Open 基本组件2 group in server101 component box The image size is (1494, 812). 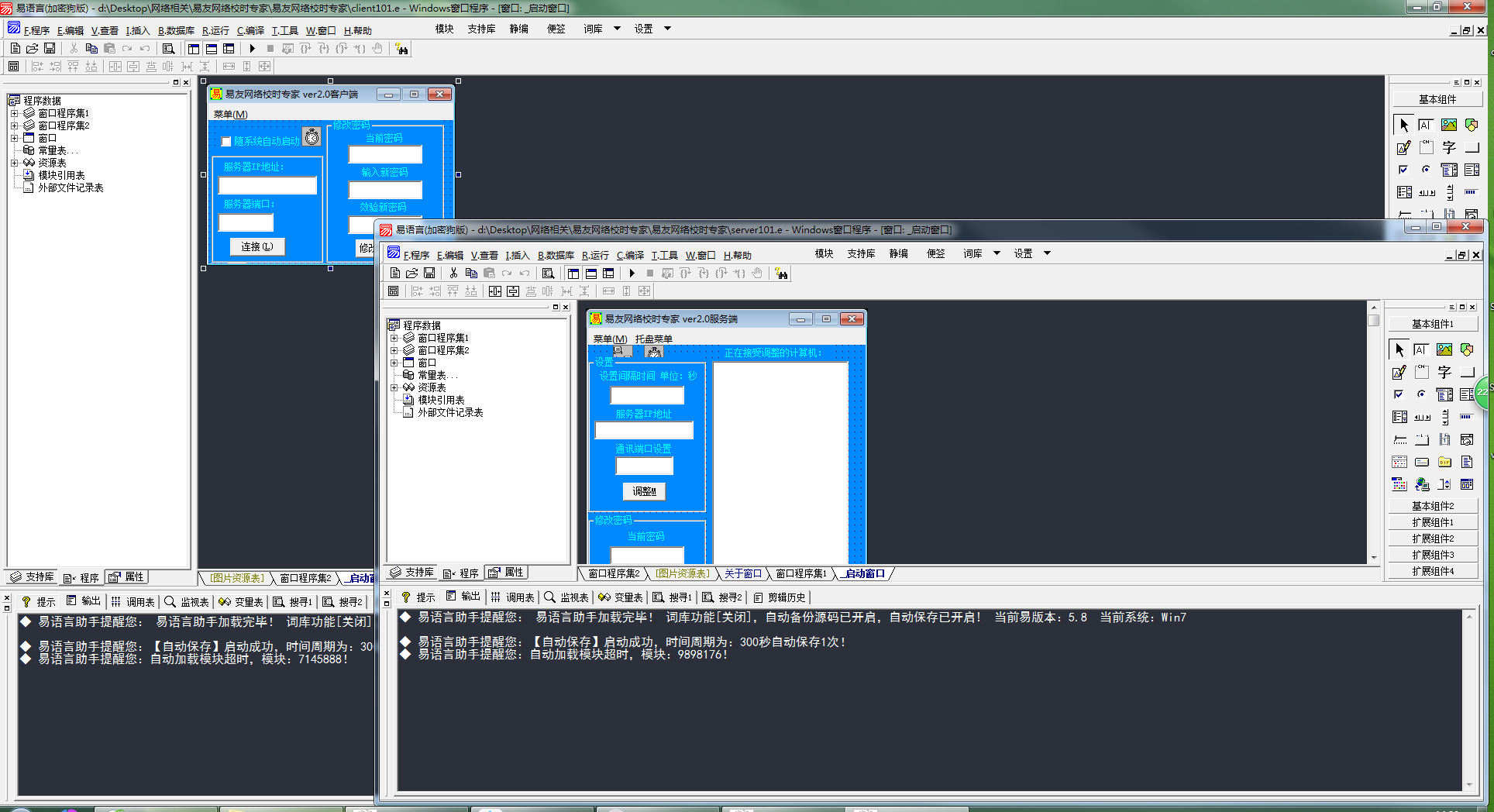point(1433,506)
